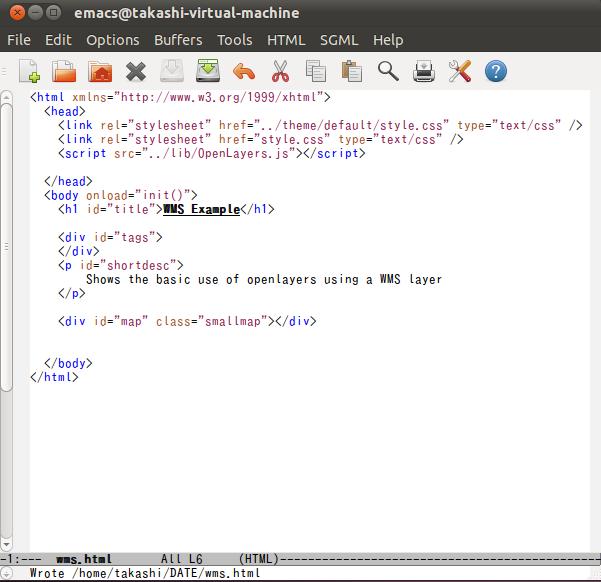Click the vertical scrollbar thumb

[x=6, y=247]
